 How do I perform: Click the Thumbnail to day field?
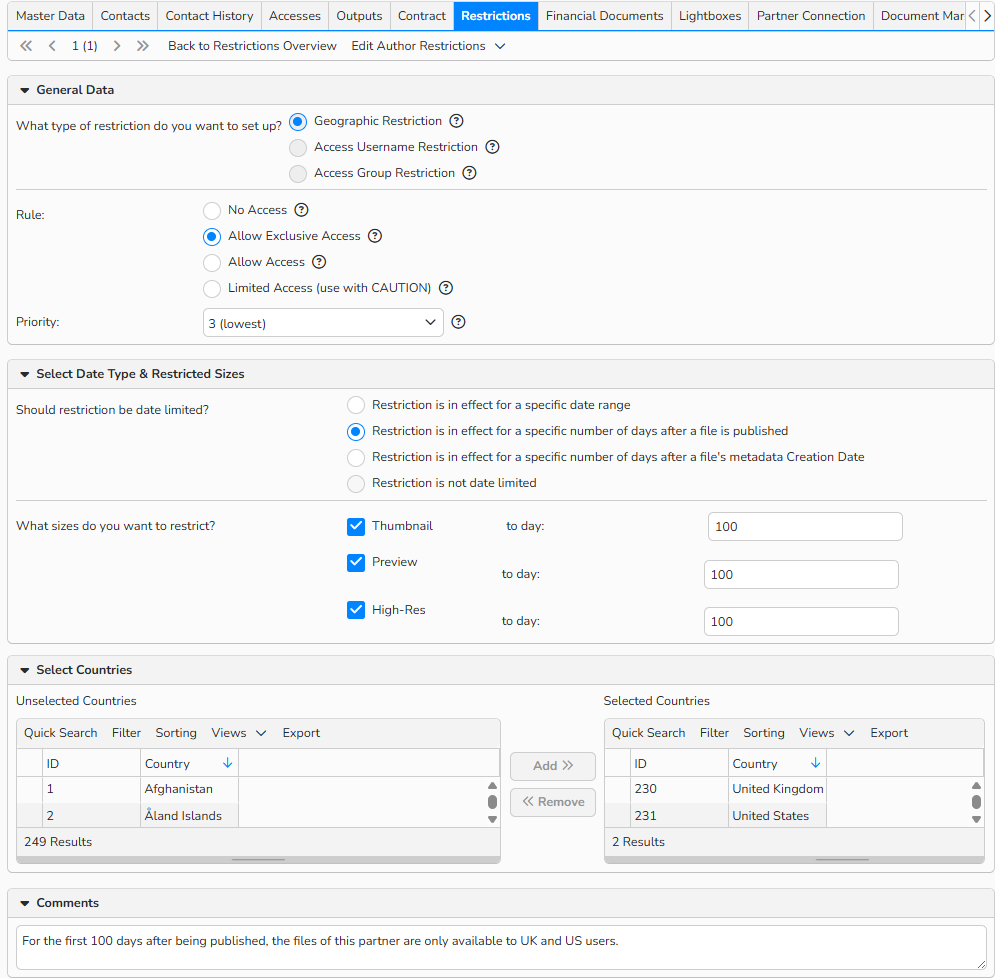point(805,526)
